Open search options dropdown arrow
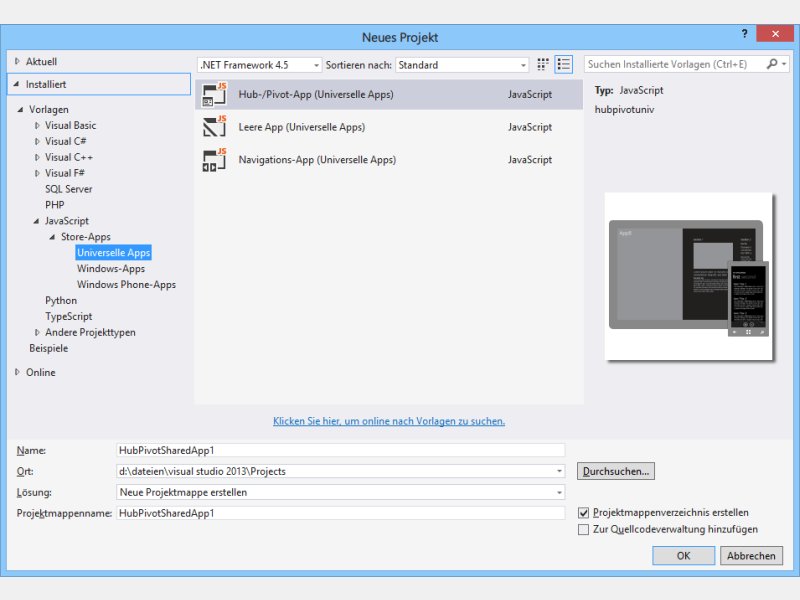800x600 pixels. (x=784, y=64)
